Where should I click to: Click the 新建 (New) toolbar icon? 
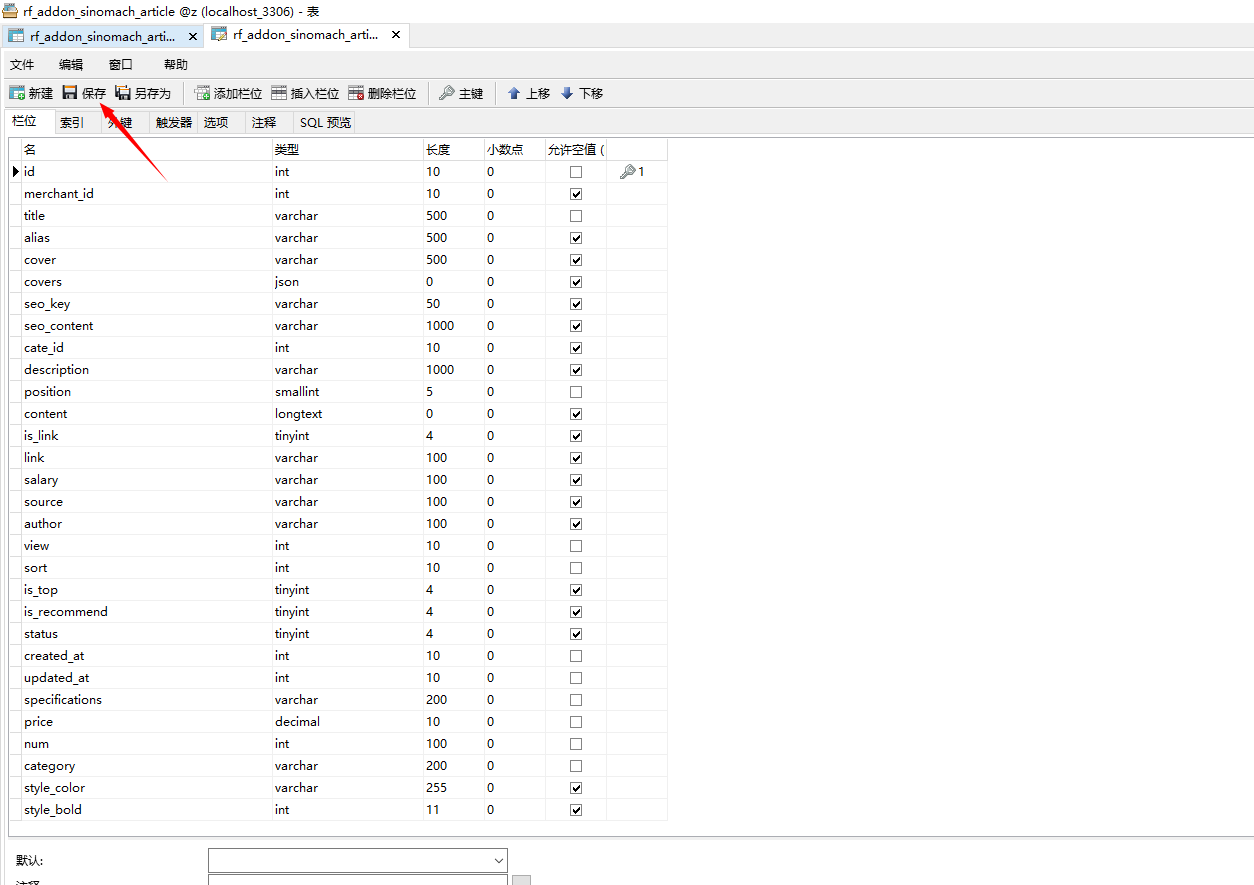[17, 93]
